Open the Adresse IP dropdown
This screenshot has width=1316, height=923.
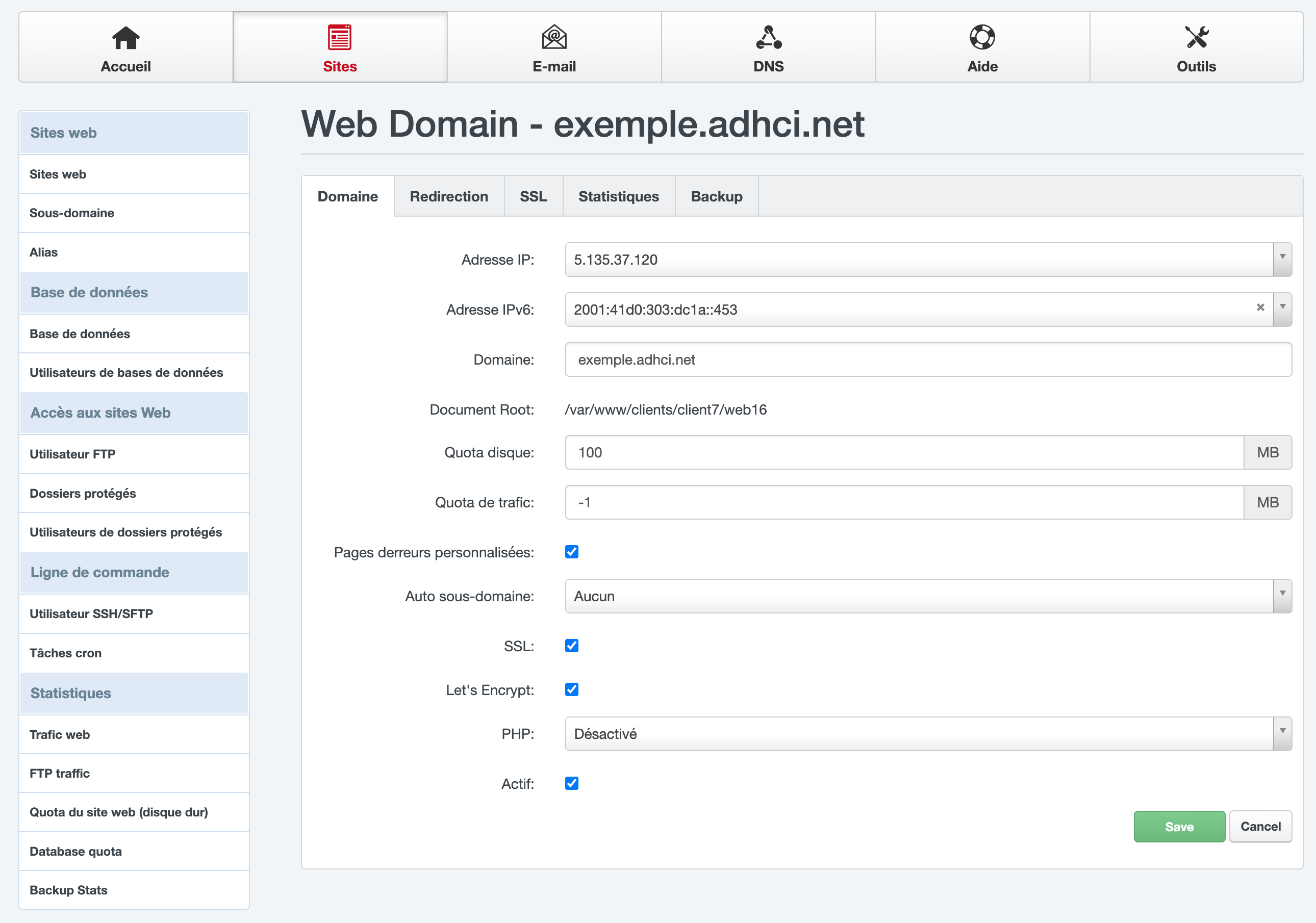click(1282, 259)
